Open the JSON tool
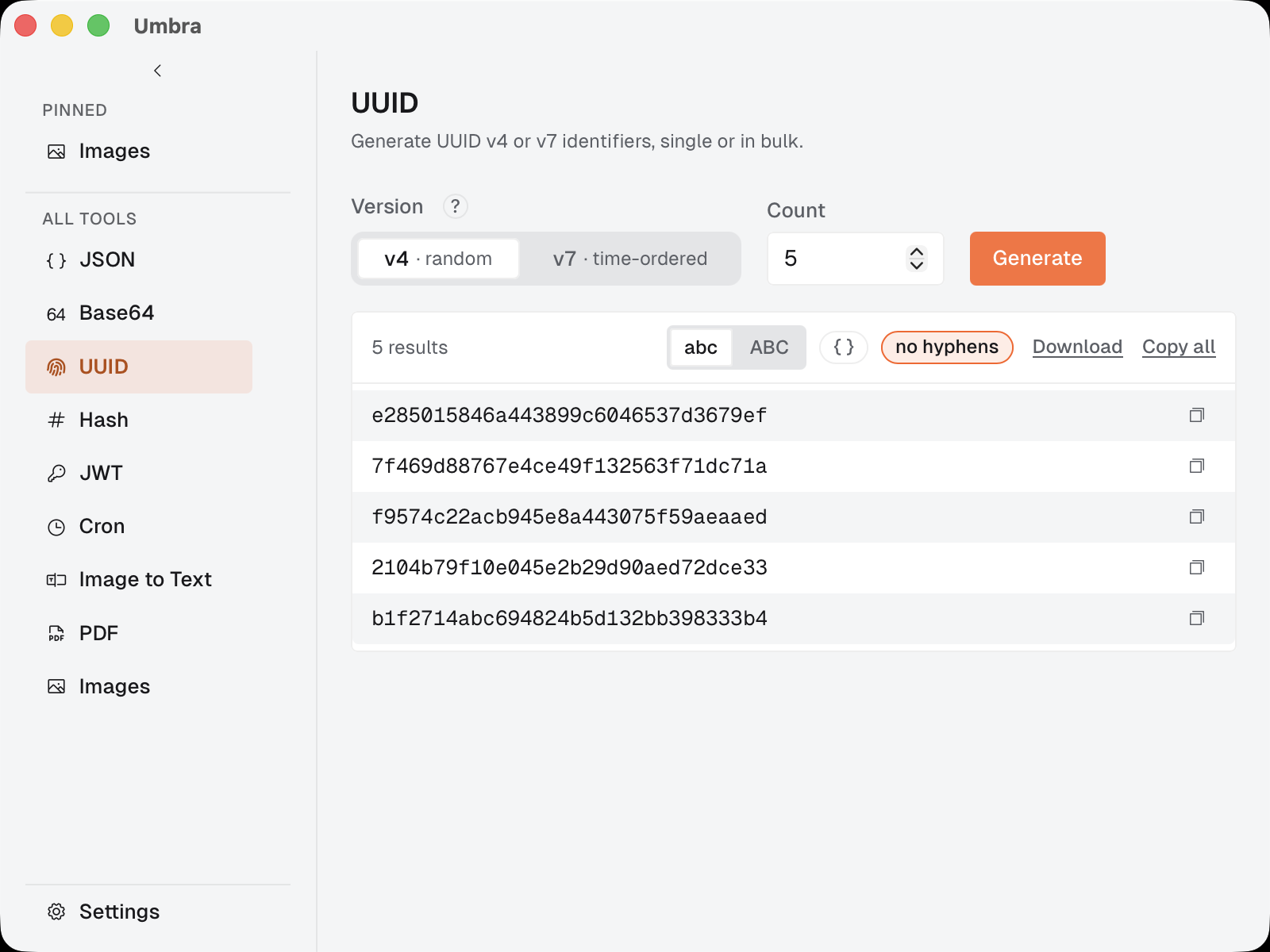The width and height of the screenshot is (1270, 952). tap(139, 260)
